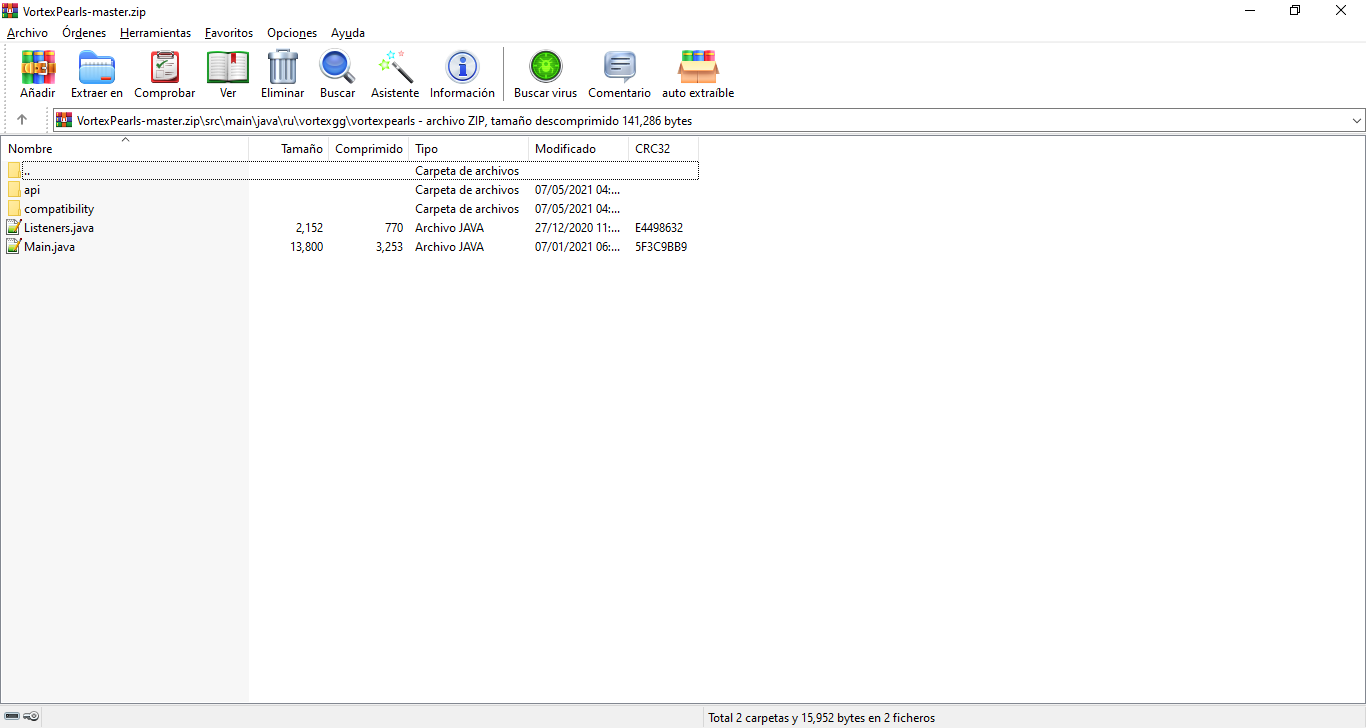Screen dimensions: 1366x728
Task: Click the compatibility folder's modified date
Action: pos(577,209)
